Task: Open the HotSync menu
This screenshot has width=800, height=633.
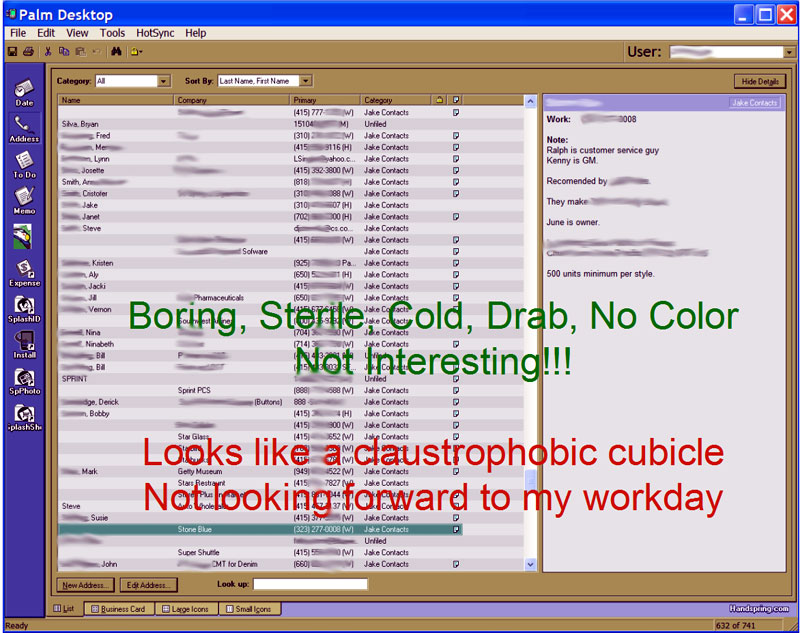Action: click(155, 33)
